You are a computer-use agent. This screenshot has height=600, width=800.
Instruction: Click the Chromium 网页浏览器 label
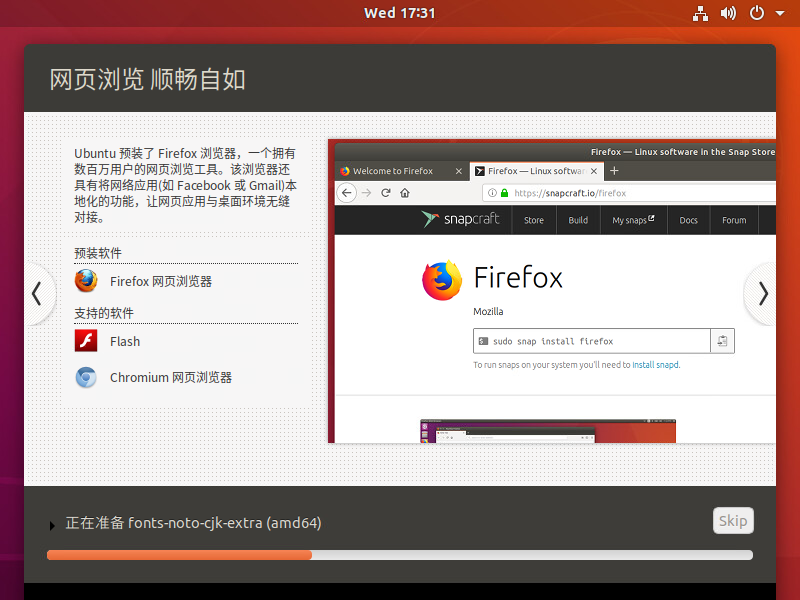pos(171,378)
